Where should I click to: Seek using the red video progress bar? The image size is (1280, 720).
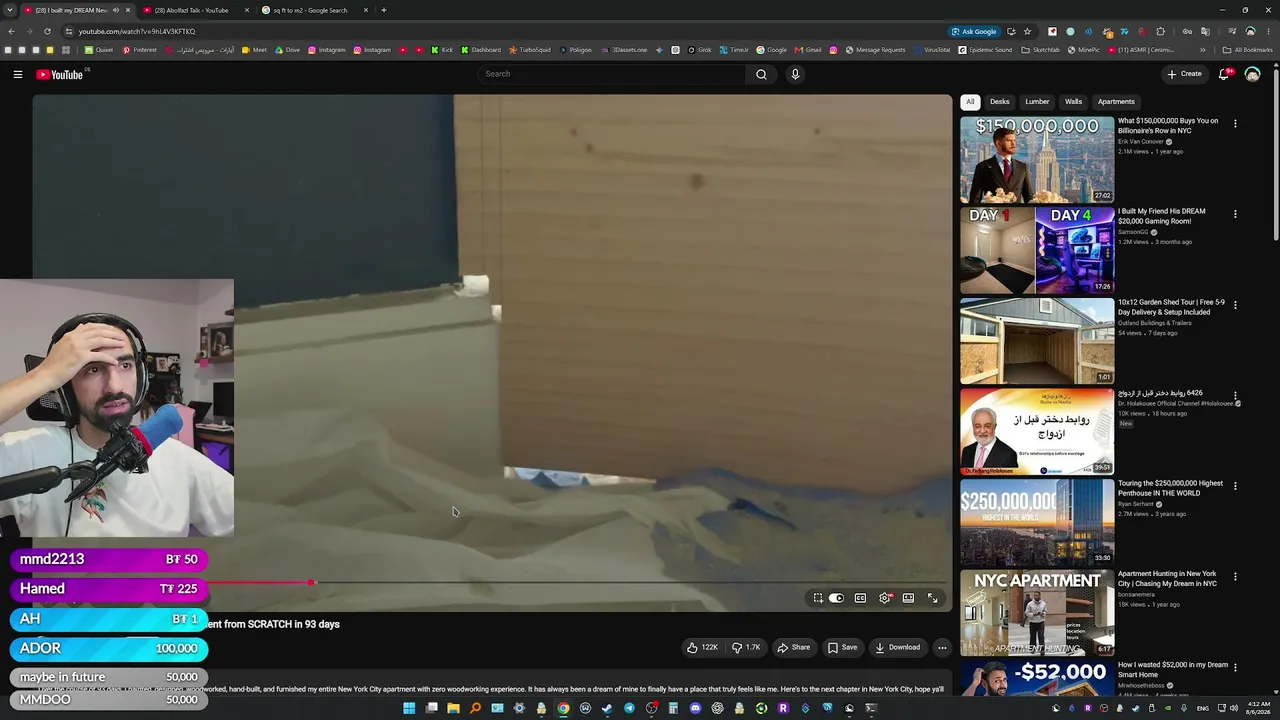pos(260,582)
